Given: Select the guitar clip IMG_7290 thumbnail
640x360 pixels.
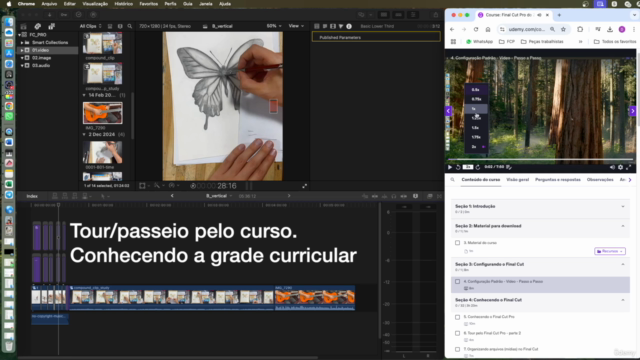Looking at the screenshot, I should 102,113.
